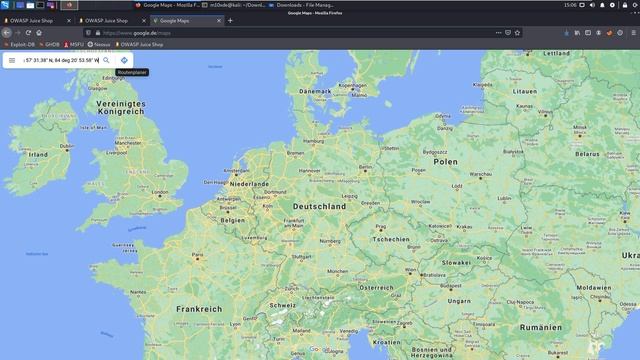
Task: Click the Vereinigtes Königreich map label
Action: (x=121, y=107)
